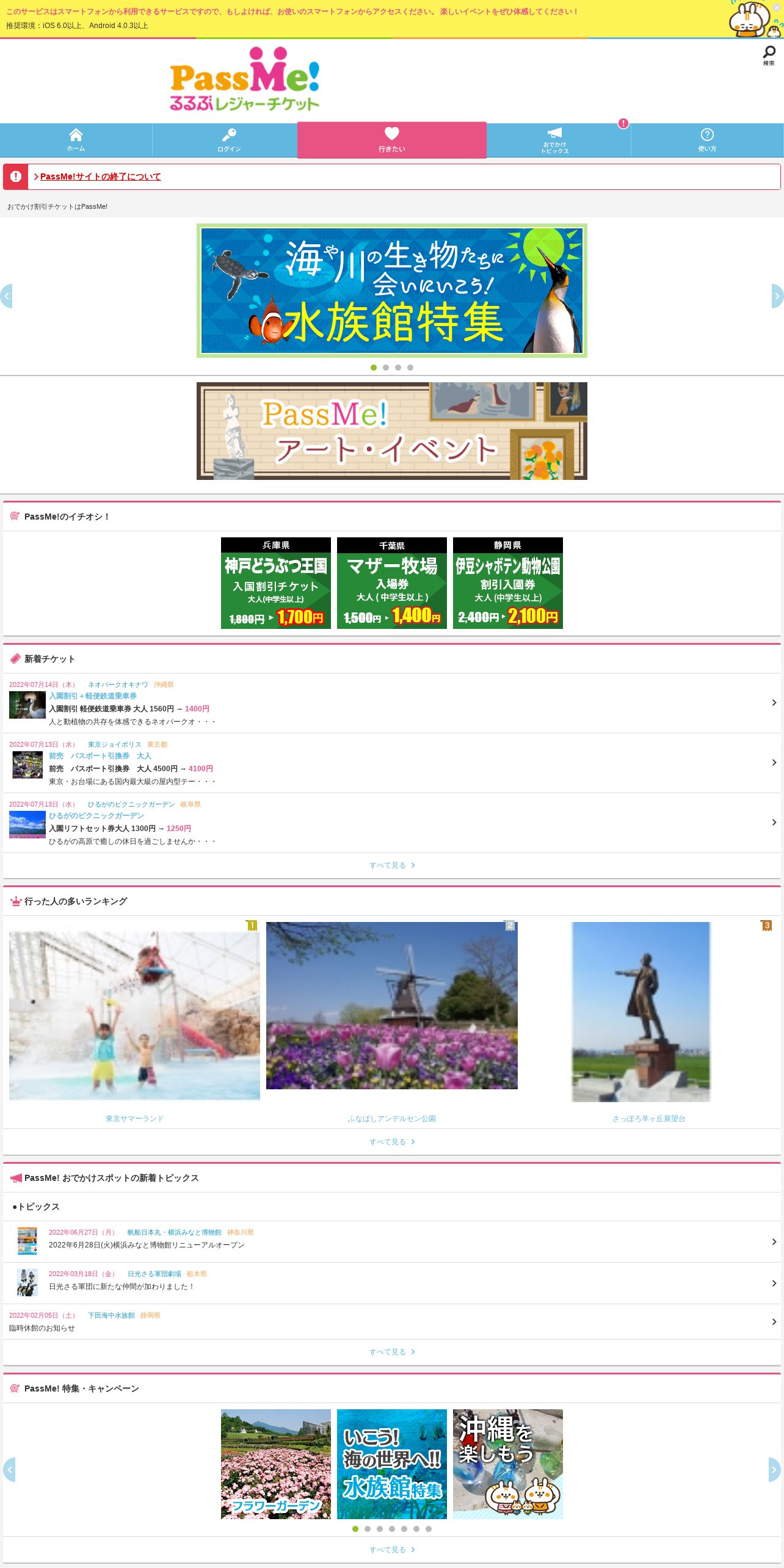Click the red alert exclamation icon
Image resolution: width=784 pixels, height=1568 pixels.
coord(16,176)
